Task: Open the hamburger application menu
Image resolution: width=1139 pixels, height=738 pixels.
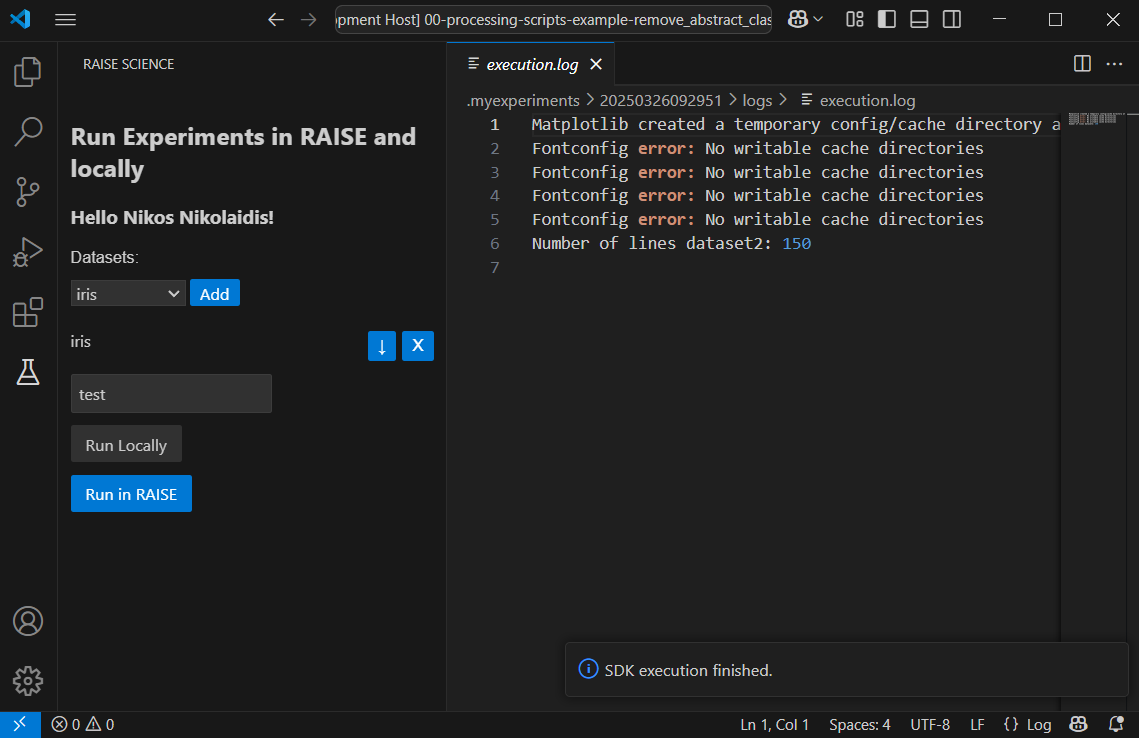Action: [x=65, y=20]
